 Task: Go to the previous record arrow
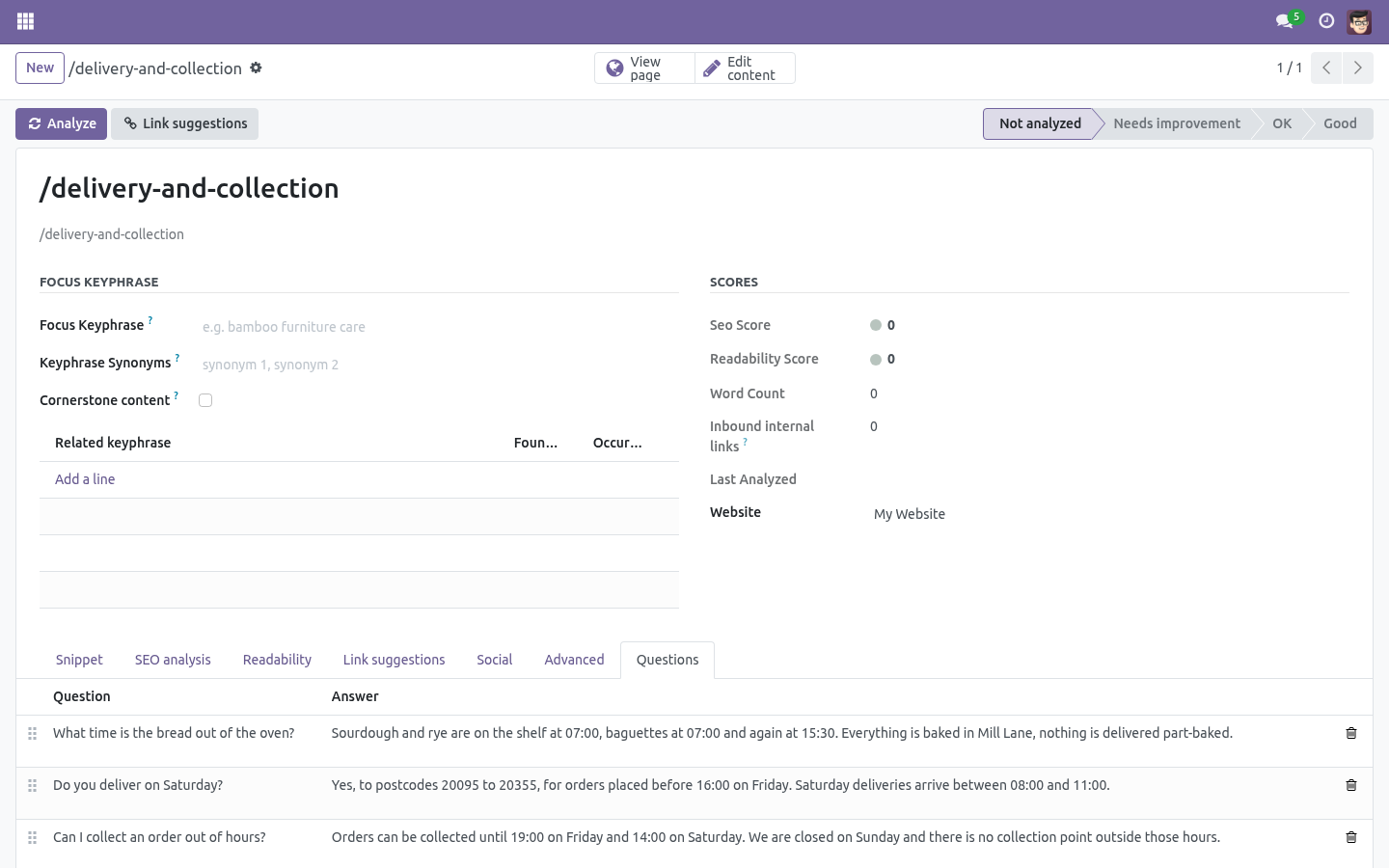coord(1326,68)
